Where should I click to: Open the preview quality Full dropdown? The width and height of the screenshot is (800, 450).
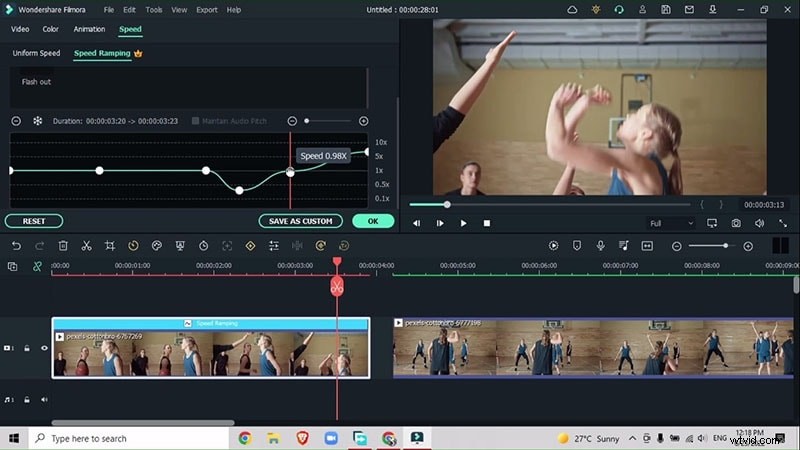pyautogui.click(x=671, y=223)
